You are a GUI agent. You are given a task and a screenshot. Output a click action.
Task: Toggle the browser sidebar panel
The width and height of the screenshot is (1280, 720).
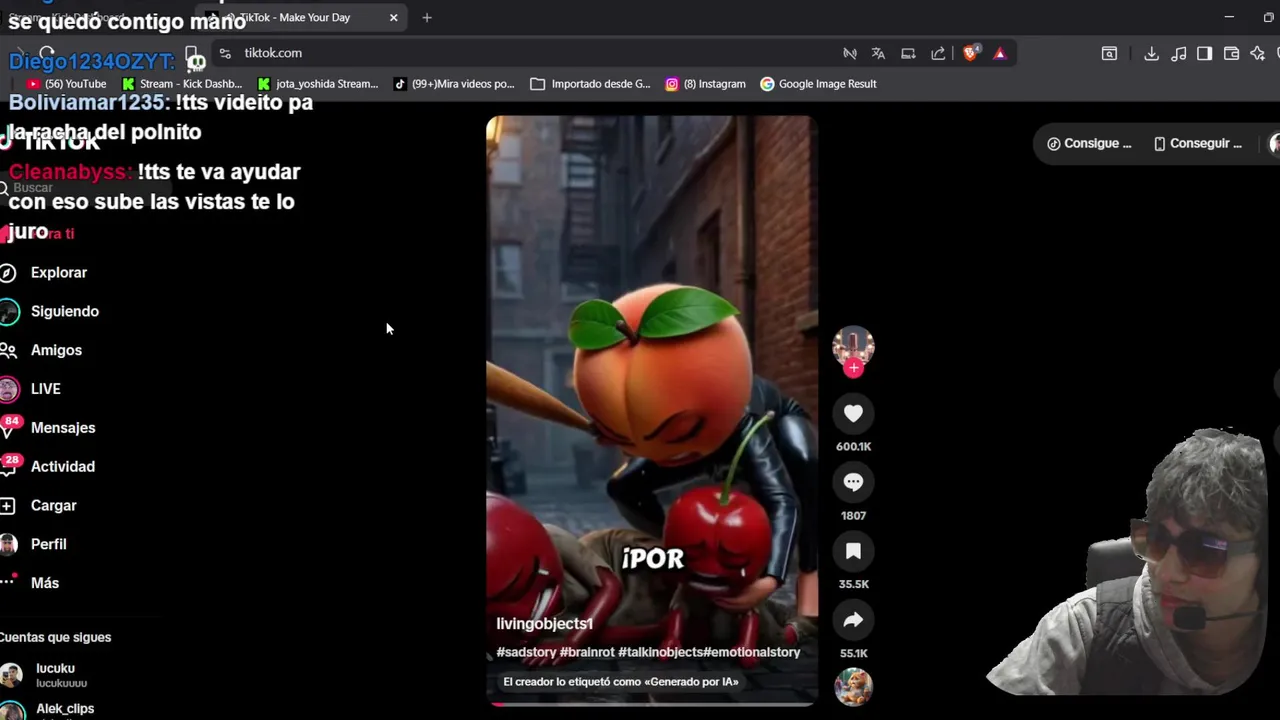tap(1205, 54)
